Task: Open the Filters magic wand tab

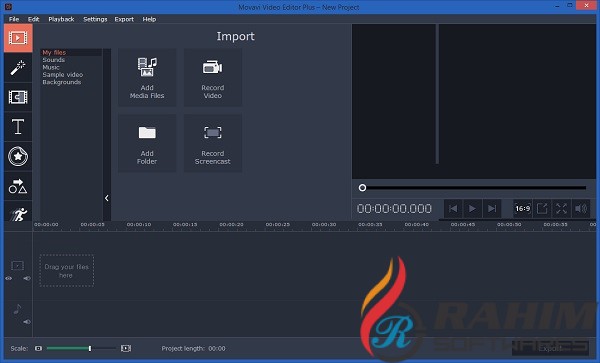Action: pyautogui.click(x=18, y=68)
